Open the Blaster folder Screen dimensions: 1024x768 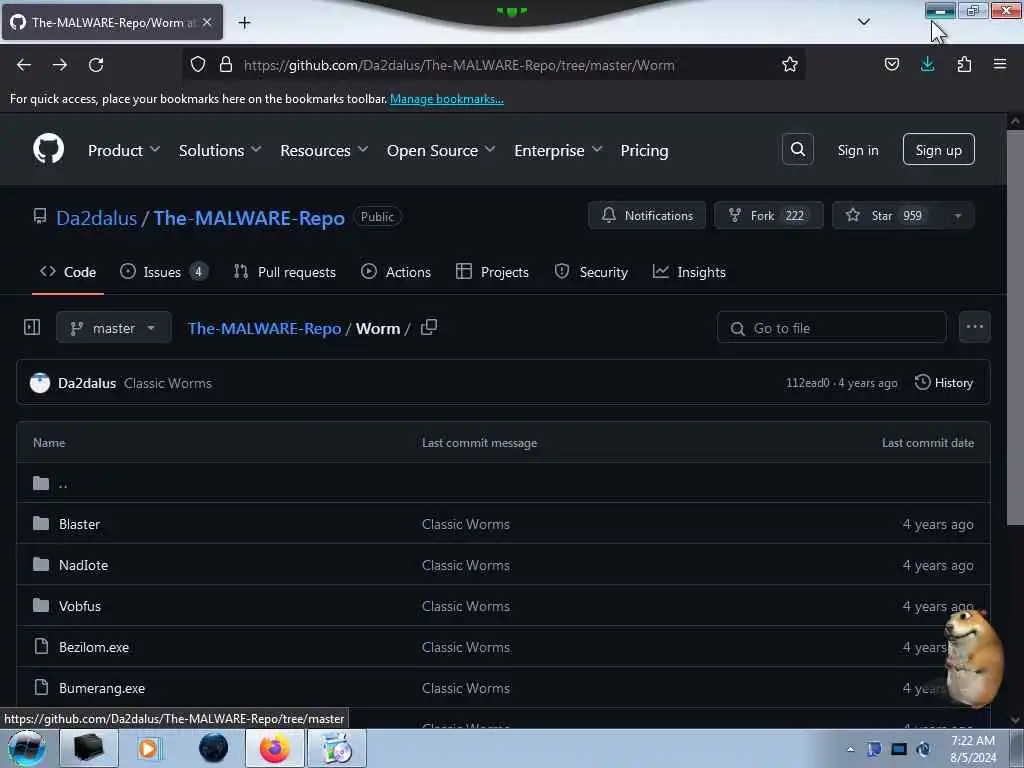(x=79, y=524)
